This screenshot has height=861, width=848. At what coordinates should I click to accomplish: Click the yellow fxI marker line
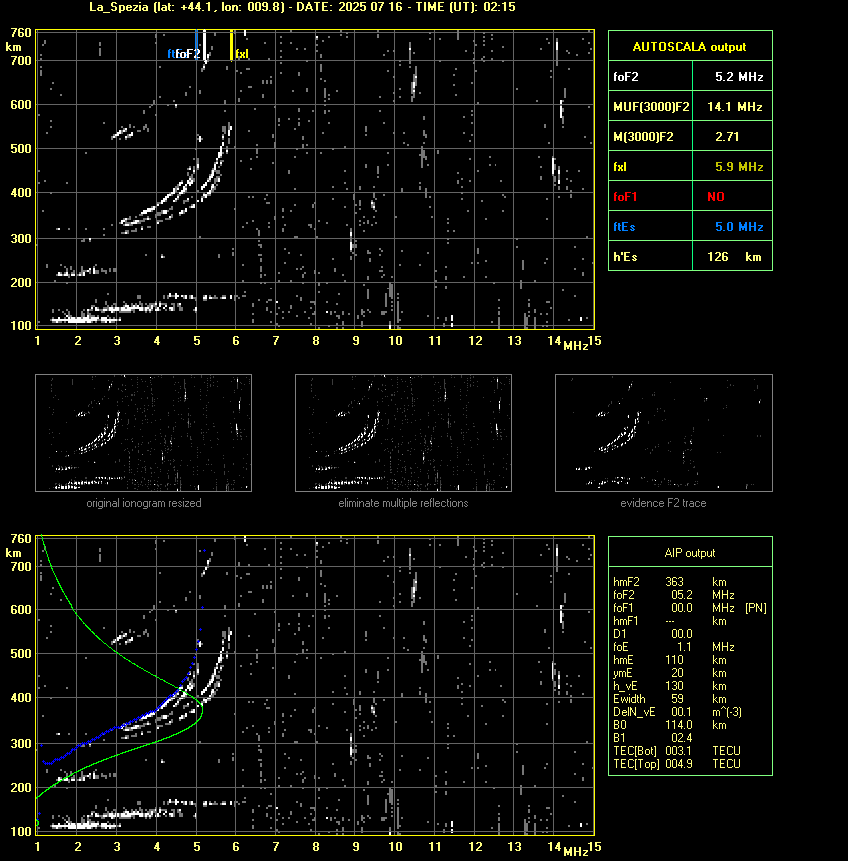(x=231, y=45)
